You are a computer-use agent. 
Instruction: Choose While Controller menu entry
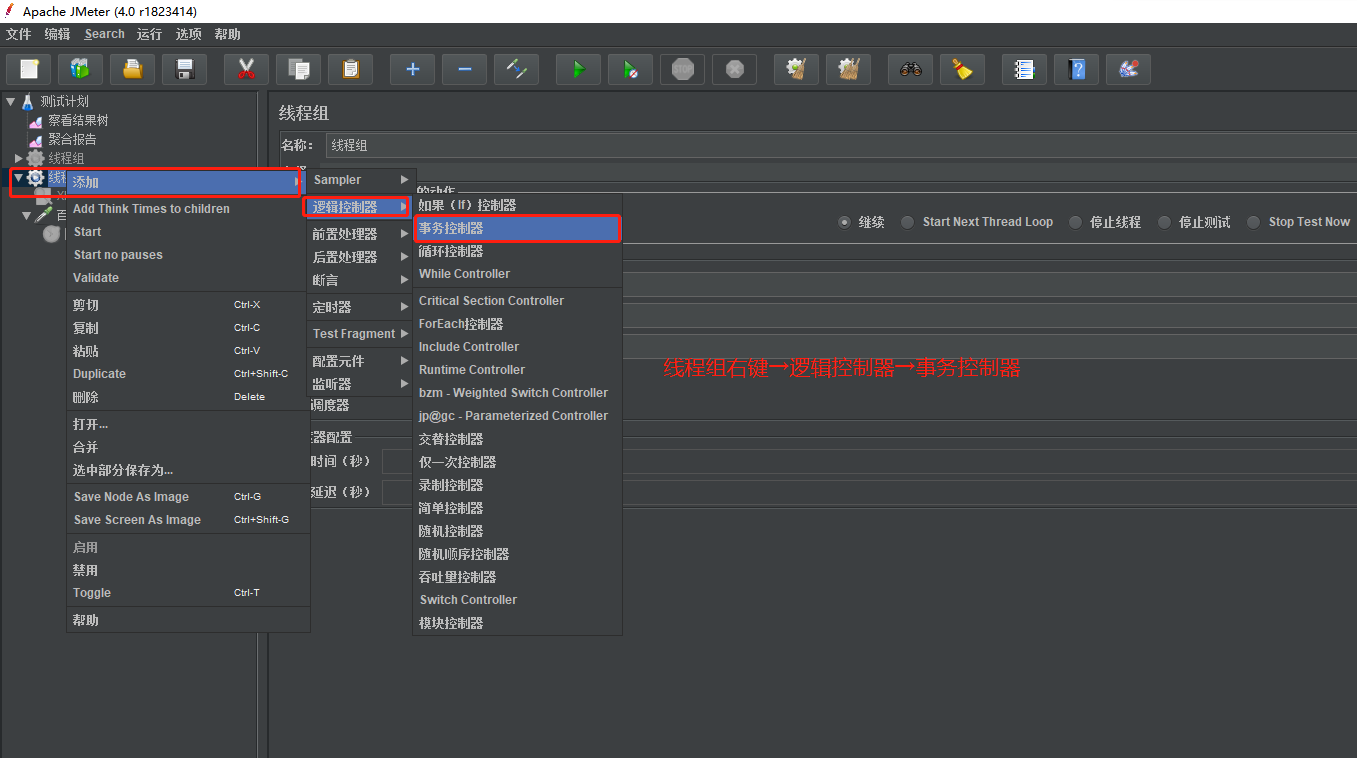coord(518,274)
